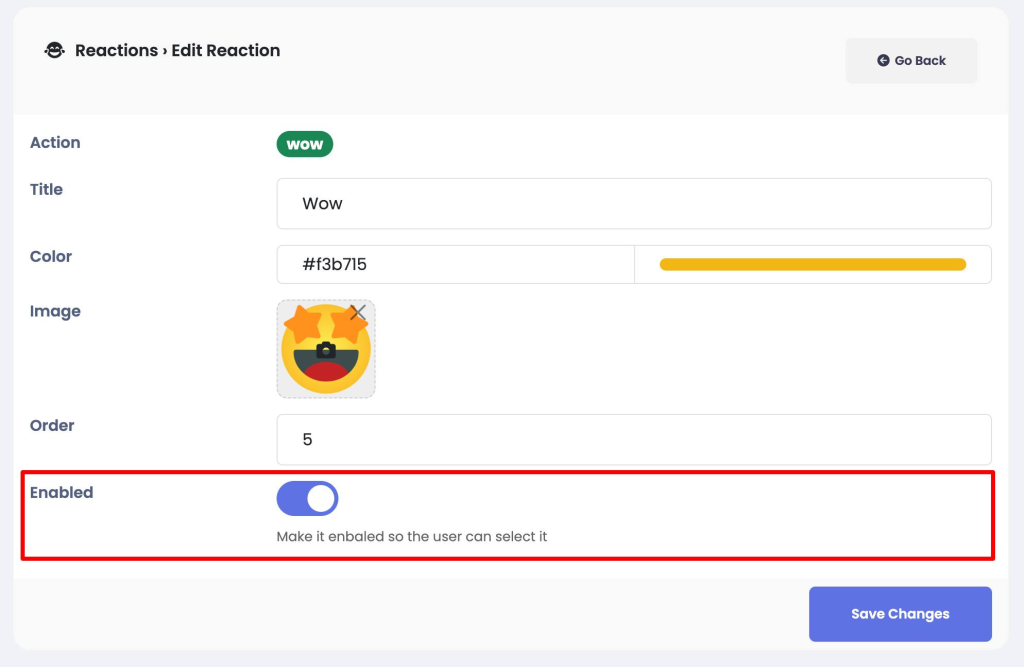Click the Reactions emoji icon in the header

pyautogui.click(x=54, y=50)
